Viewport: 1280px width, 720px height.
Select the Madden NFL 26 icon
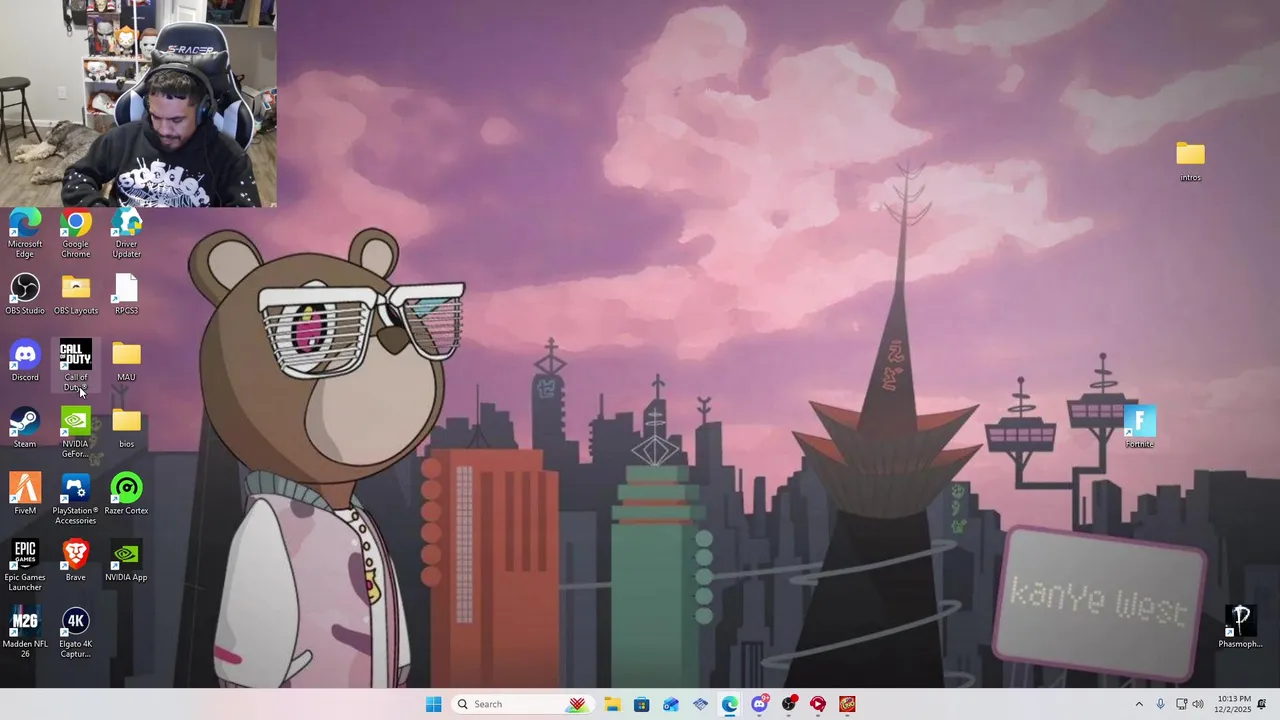point(25,632)
